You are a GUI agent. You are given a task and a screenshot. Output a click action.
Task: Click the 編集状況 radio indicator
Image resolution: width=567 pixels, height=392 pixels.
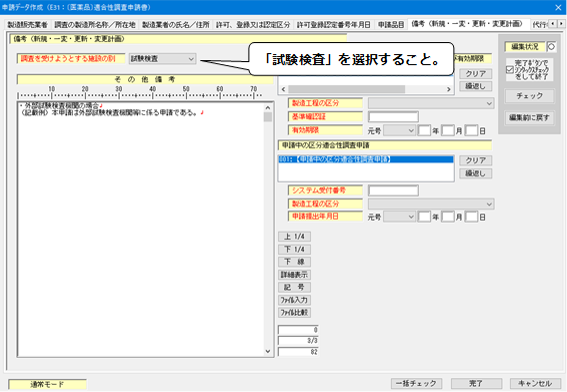coord(551,47)
